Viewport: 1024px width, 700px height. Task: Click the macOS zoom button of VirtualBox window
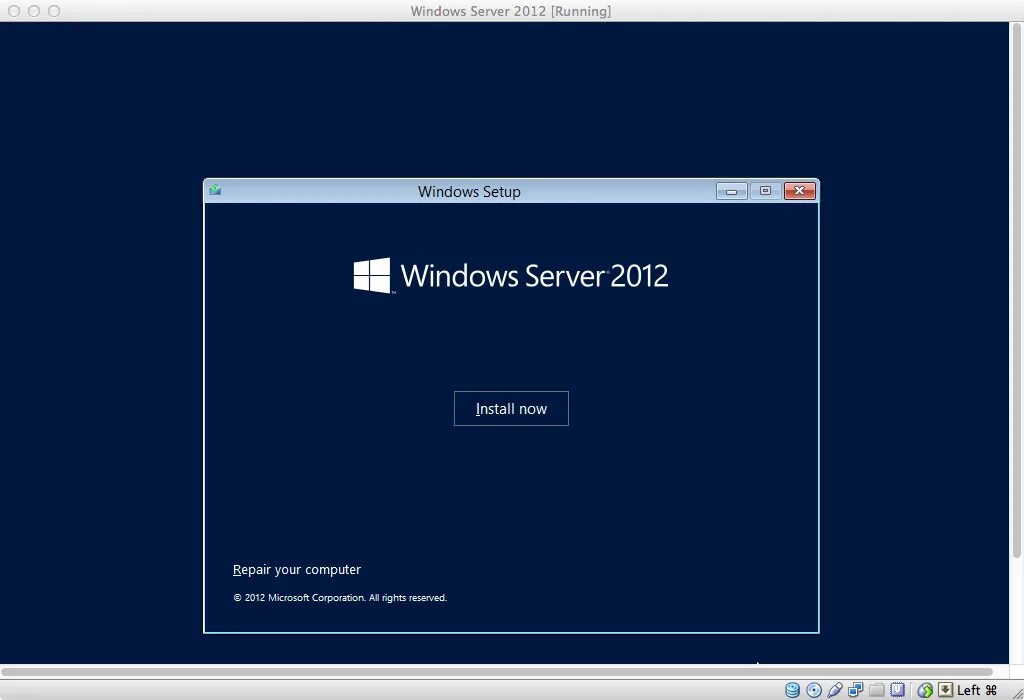54,11
